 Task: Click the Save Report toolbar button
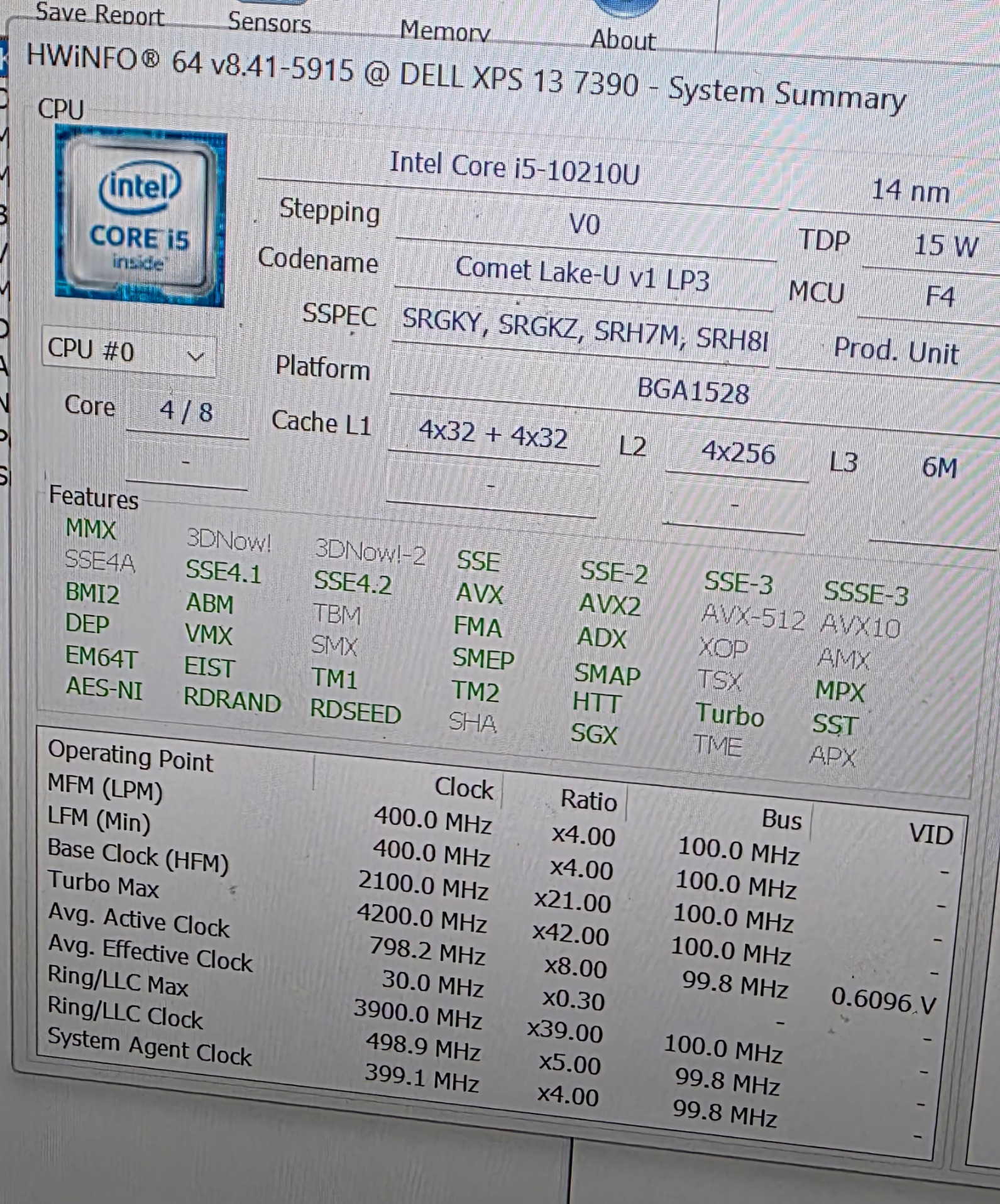[x=100, y=14]
